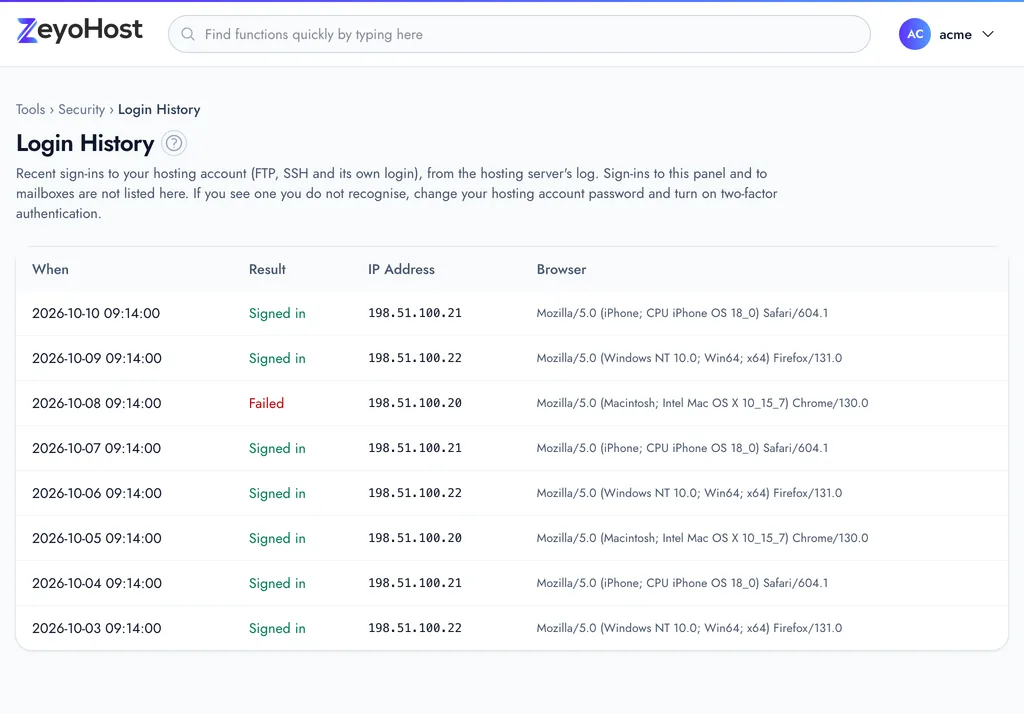The height and width of the screenshot is (714, 1024).
Task: Click the Login History page heading
Action: pyautogui.click(x=85, y=143)
